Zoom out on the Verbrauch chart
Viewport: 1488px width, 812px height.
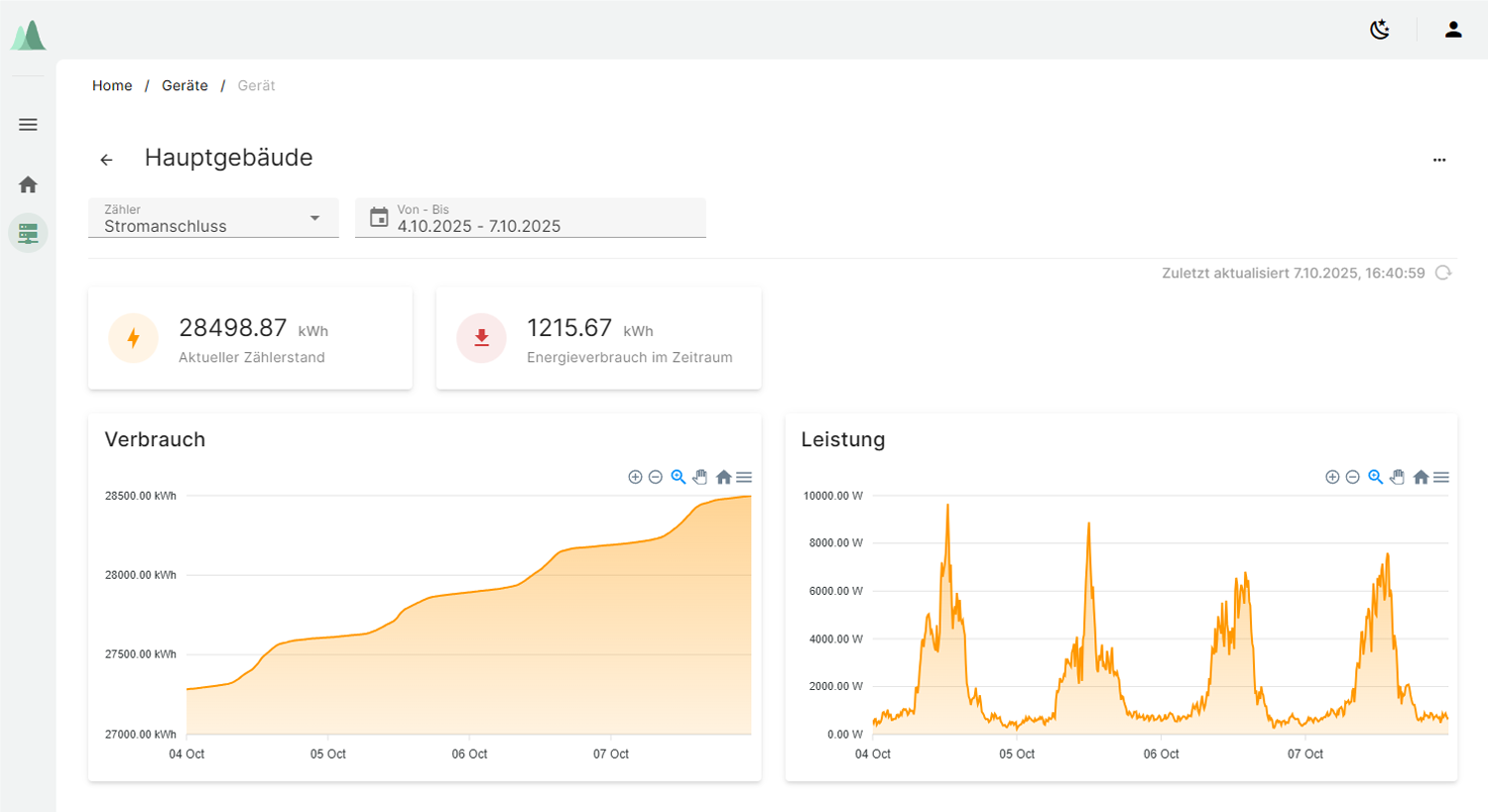click(656, 477)
